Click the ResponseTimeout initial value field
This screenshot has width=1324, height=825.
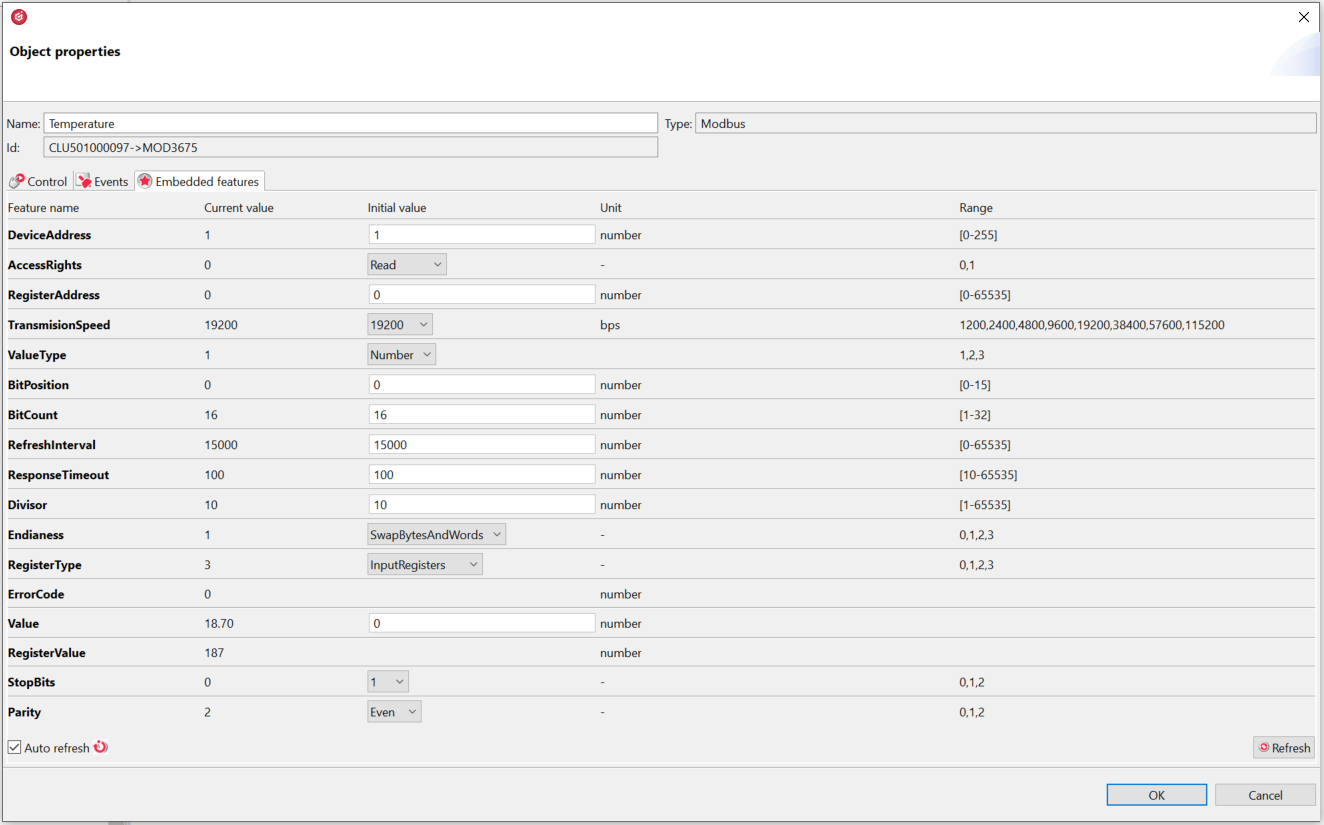tap(482, 475)
